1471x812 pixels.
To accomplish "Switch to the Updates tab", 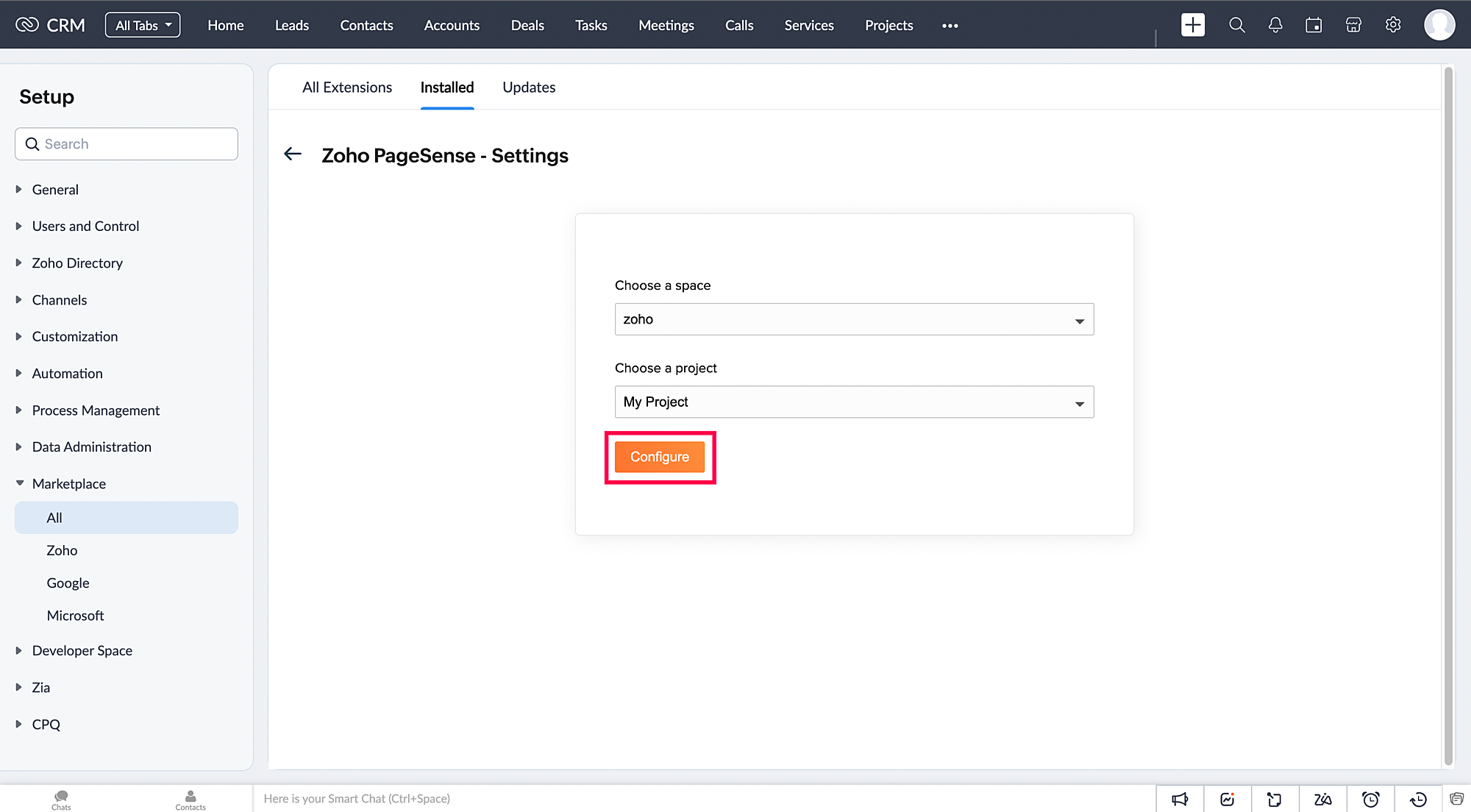I will pos(528,88).
